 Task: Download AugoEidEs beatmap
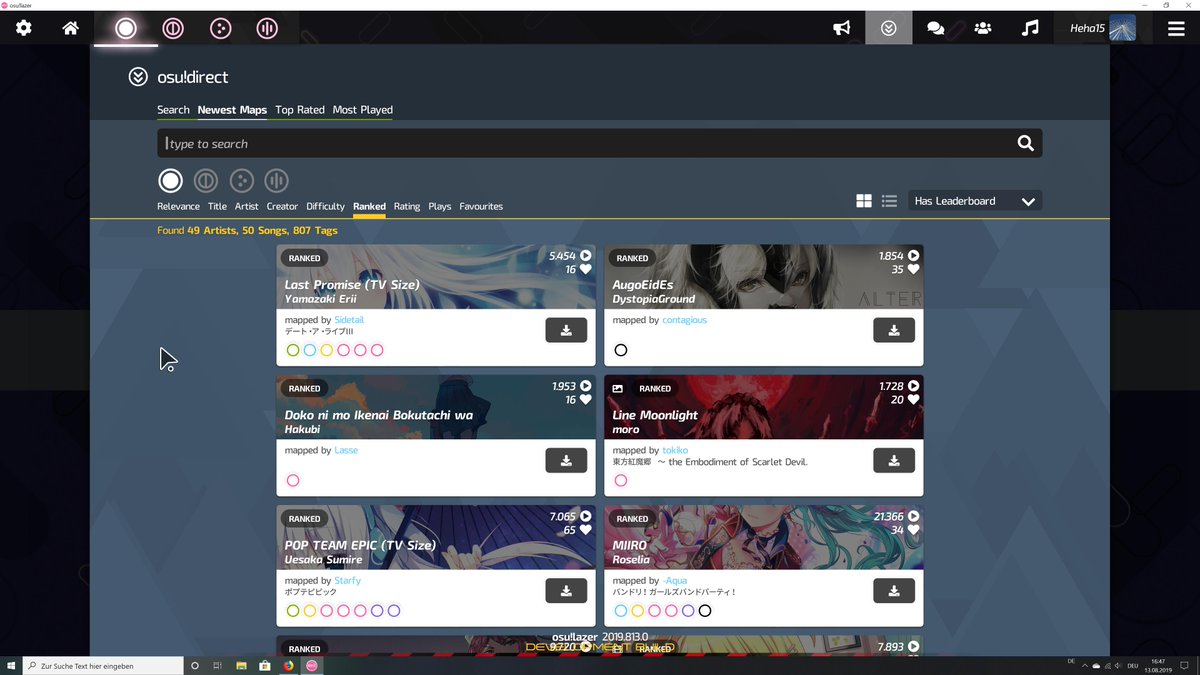[x=894, y=330]
